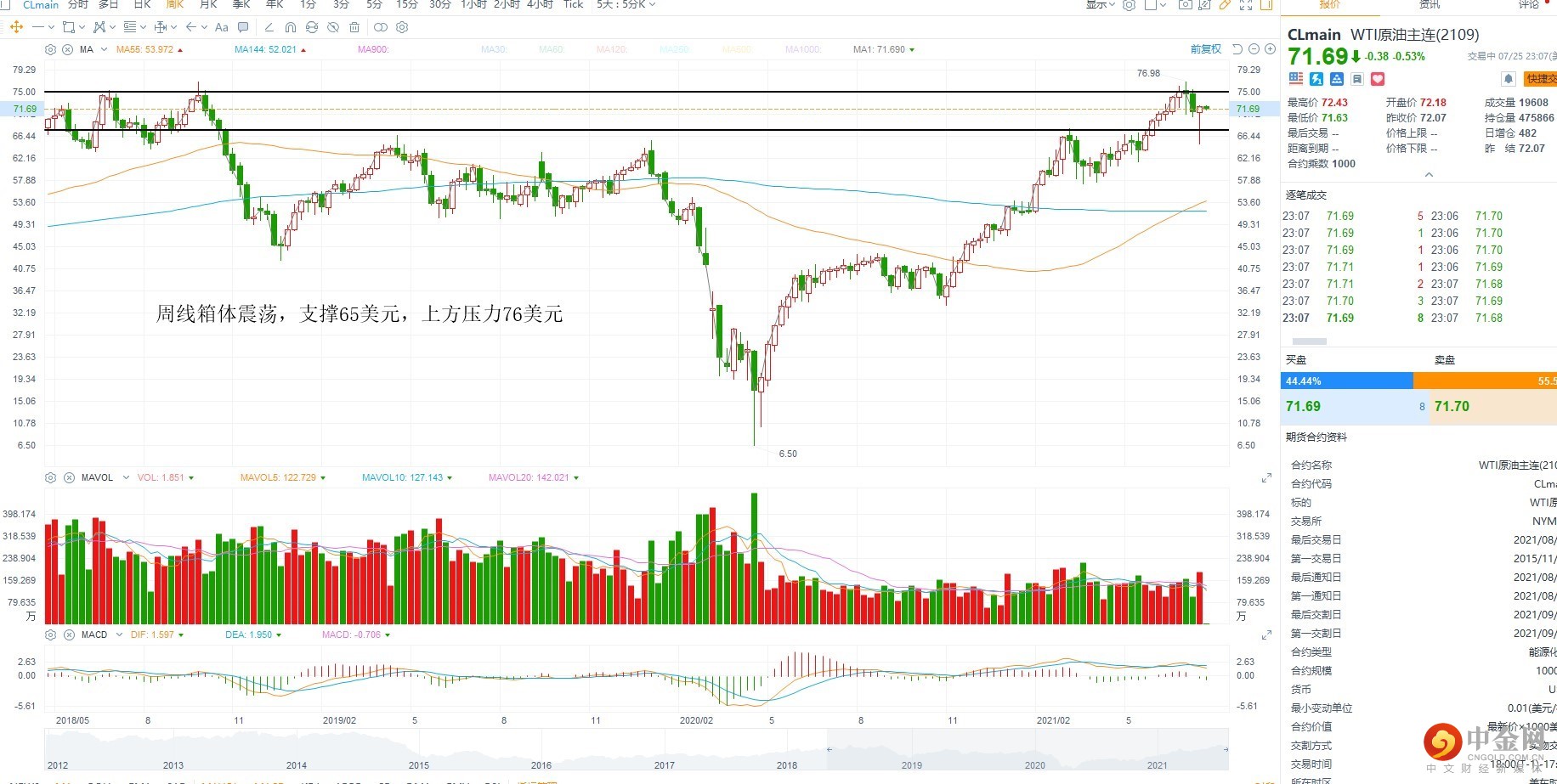The height and width of the screenshot is (784, 1557).
Task: Open the MAVOL indicator selector dropdown
Action: (x=126, y=477)
